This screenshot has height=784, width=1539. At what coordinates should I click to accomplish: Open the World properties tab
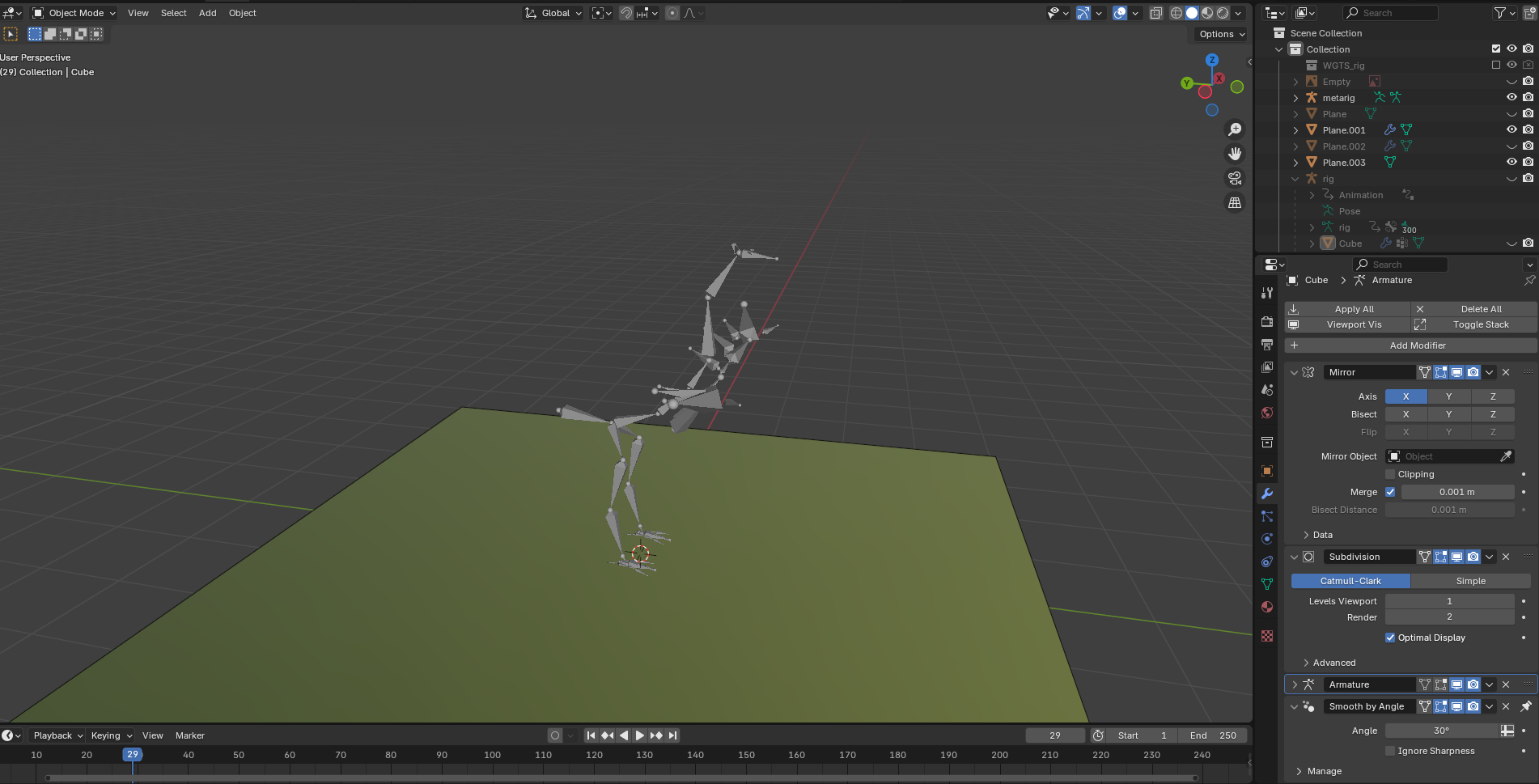point(1267,413)
